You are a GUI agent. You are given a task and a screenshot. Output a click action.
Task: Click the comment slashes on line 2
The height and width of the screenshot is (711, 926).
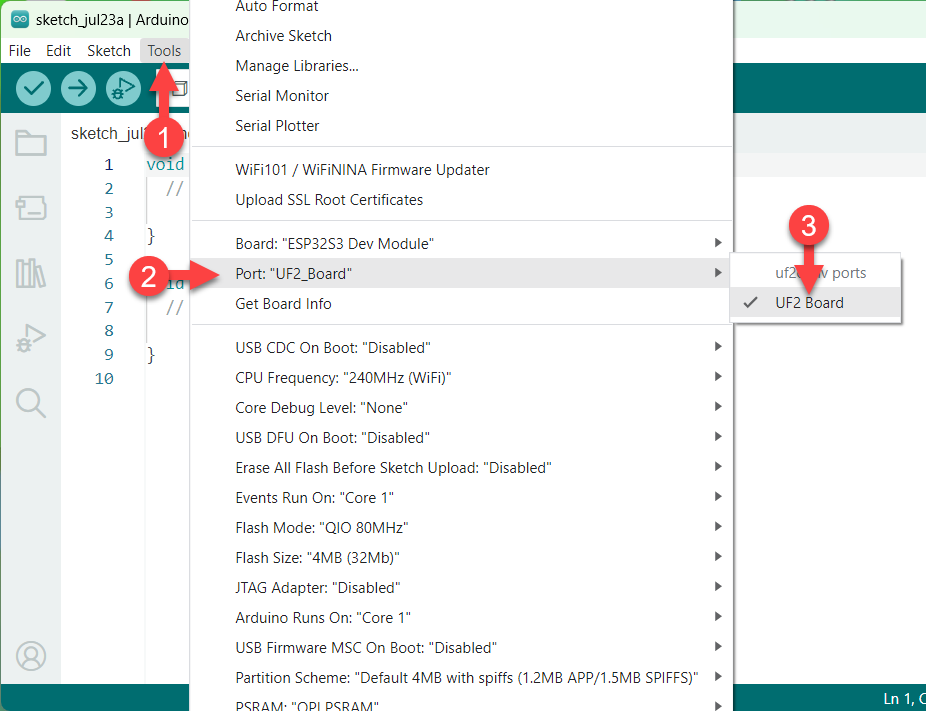(x=175, y=188)
